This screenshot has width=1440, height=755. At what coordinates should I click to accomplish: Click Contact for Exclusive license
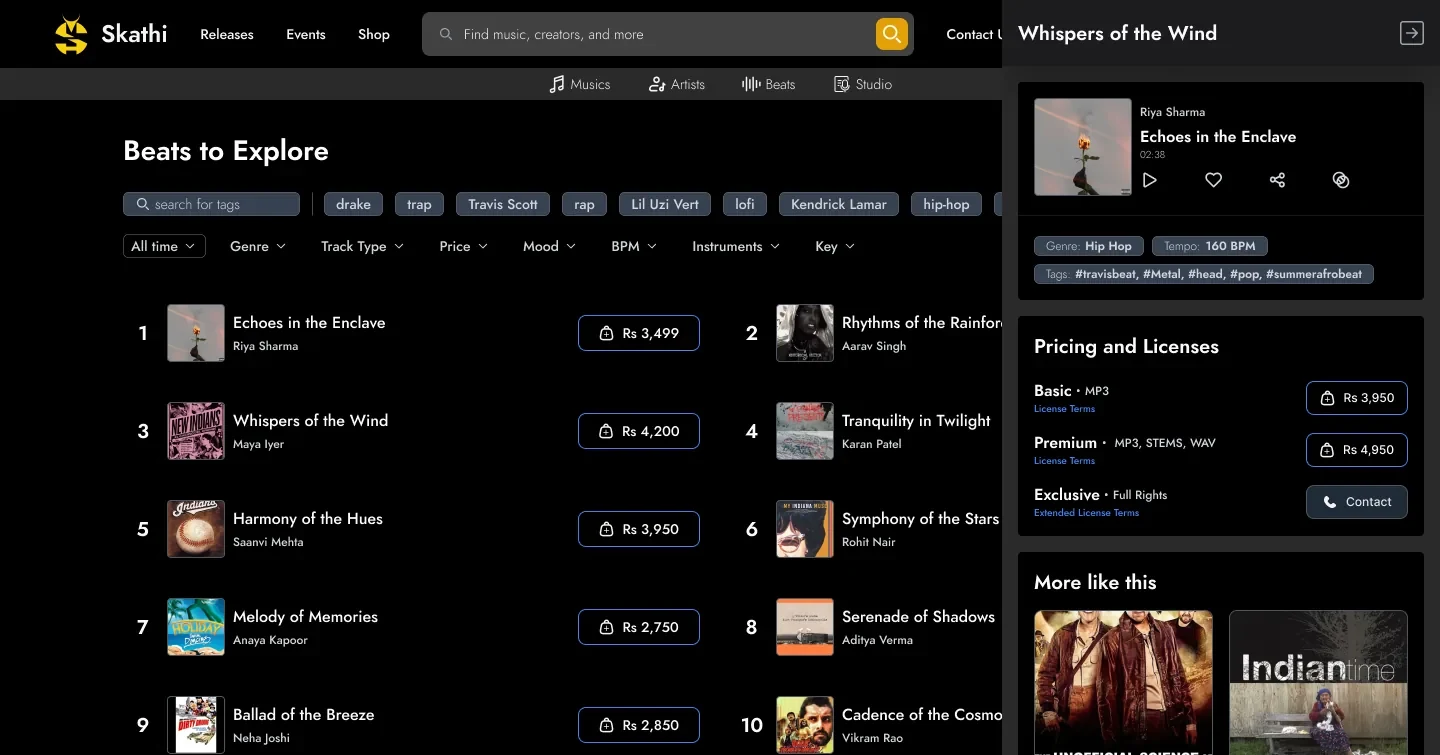click(x=1357, y=502)
